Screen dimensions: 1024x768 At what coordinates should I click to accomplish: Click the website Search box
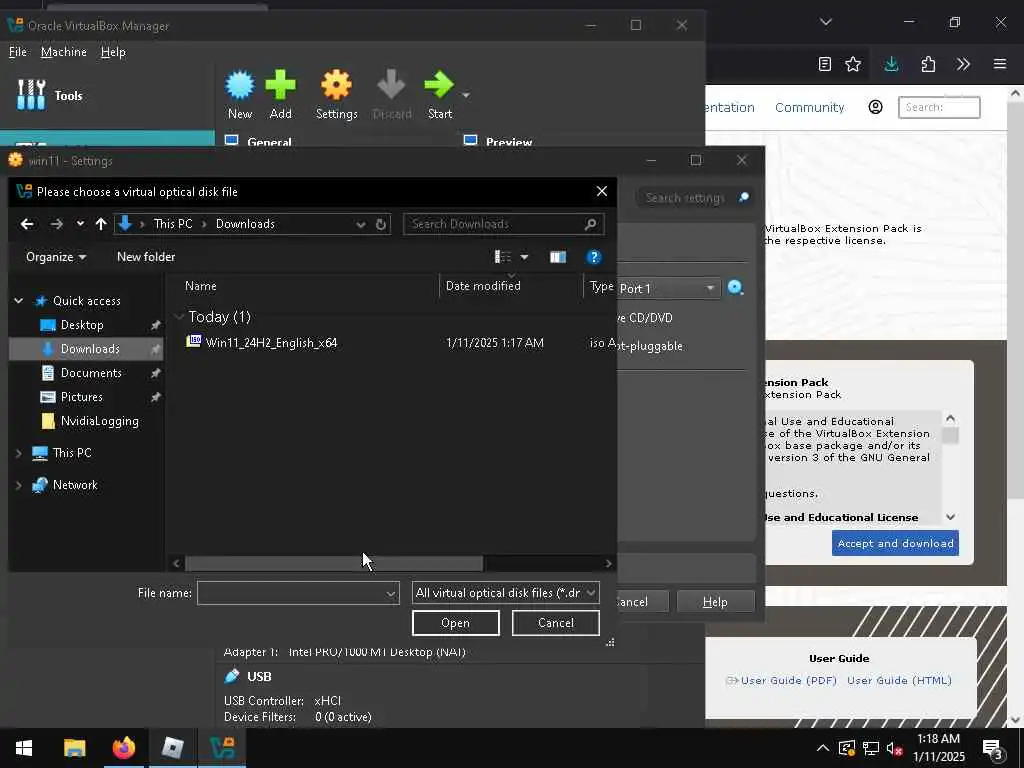tap(939, 107)
